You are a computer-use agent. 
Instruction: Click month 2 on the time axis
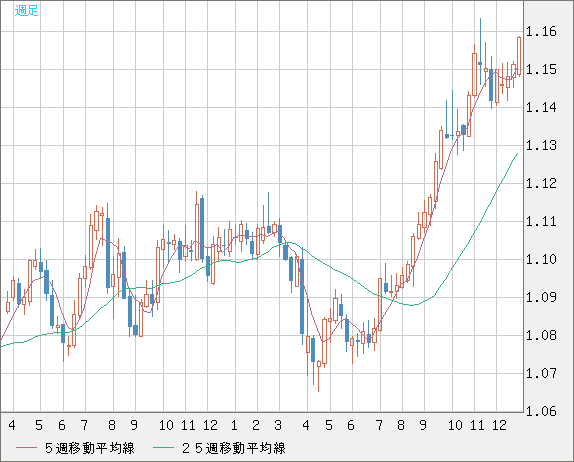(256, 425)
